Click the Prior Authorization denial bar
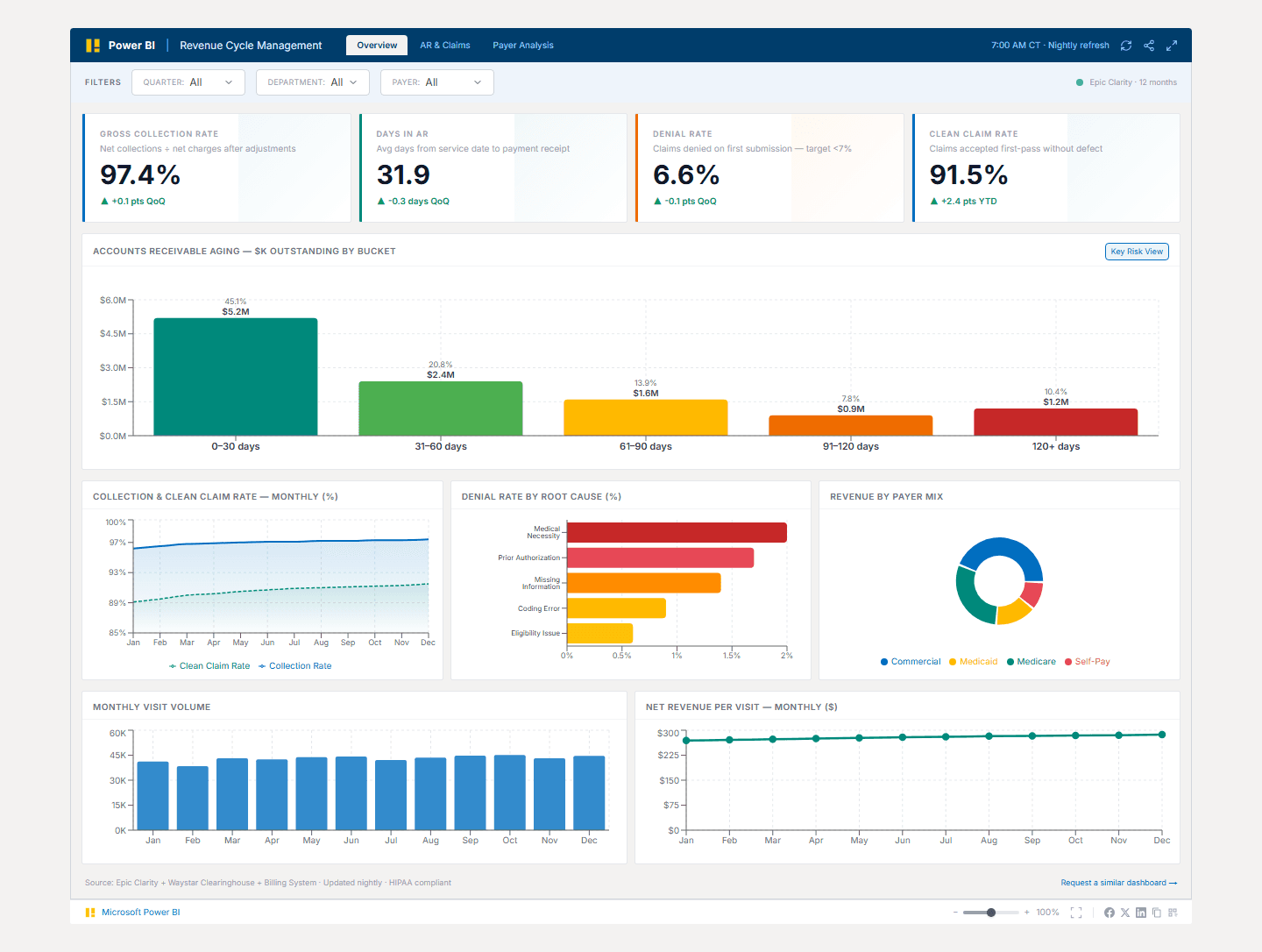This screenshot has height=952, width=1262. [660, 558]
